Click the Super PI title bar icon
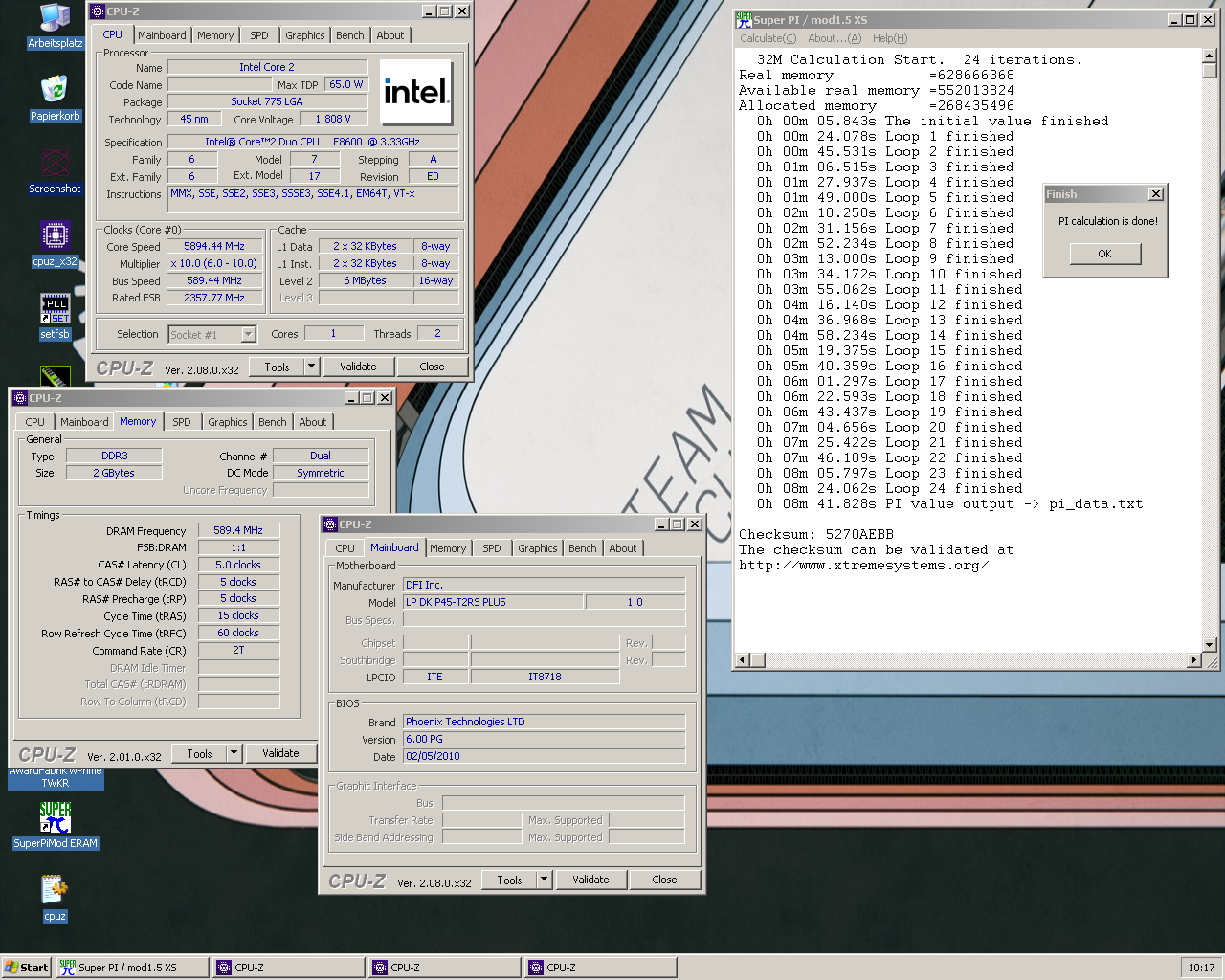1225x980 pixels. (744, 19)
